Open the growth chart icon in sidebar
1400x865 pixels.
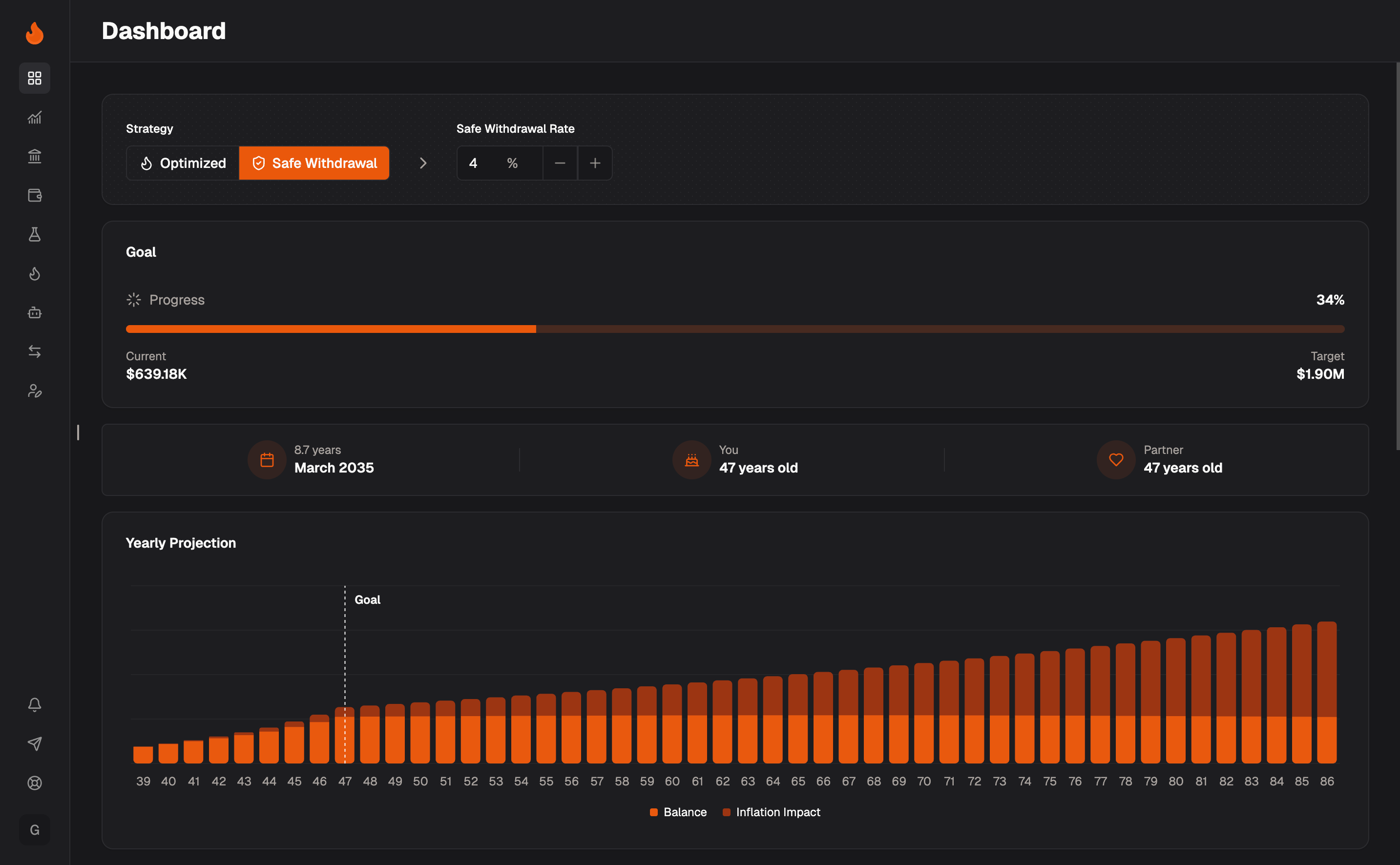34,117
